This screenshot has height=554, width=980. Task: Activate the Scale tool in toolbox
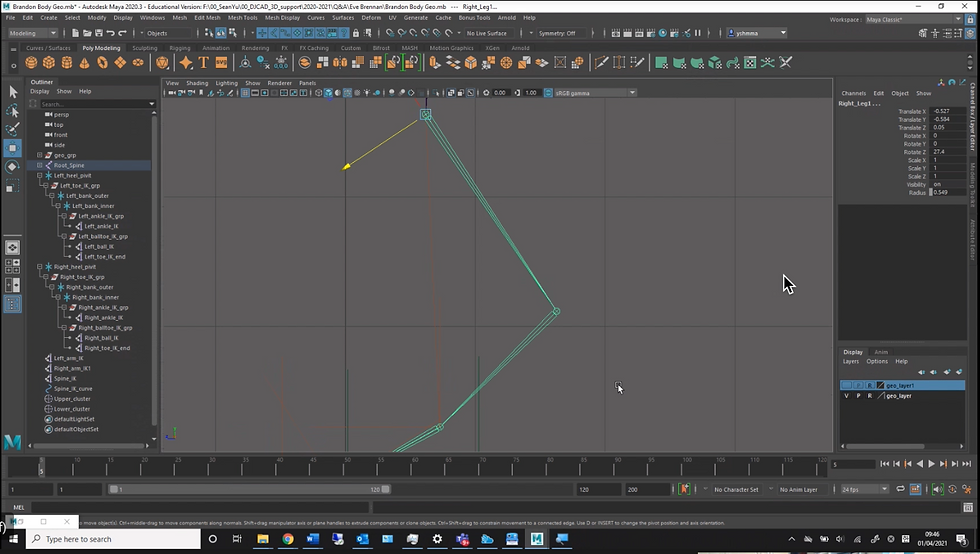[12, 186]
